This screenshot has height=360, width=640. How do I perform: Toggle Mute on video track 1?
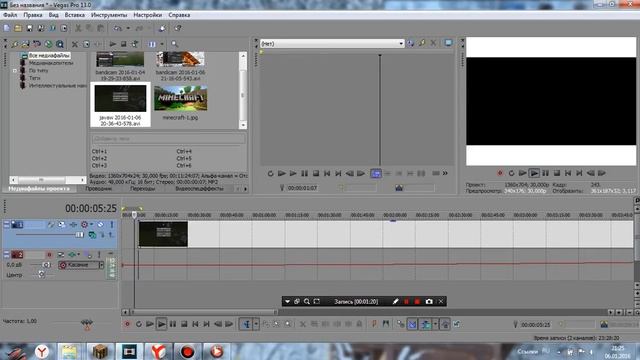coord(100,224)
